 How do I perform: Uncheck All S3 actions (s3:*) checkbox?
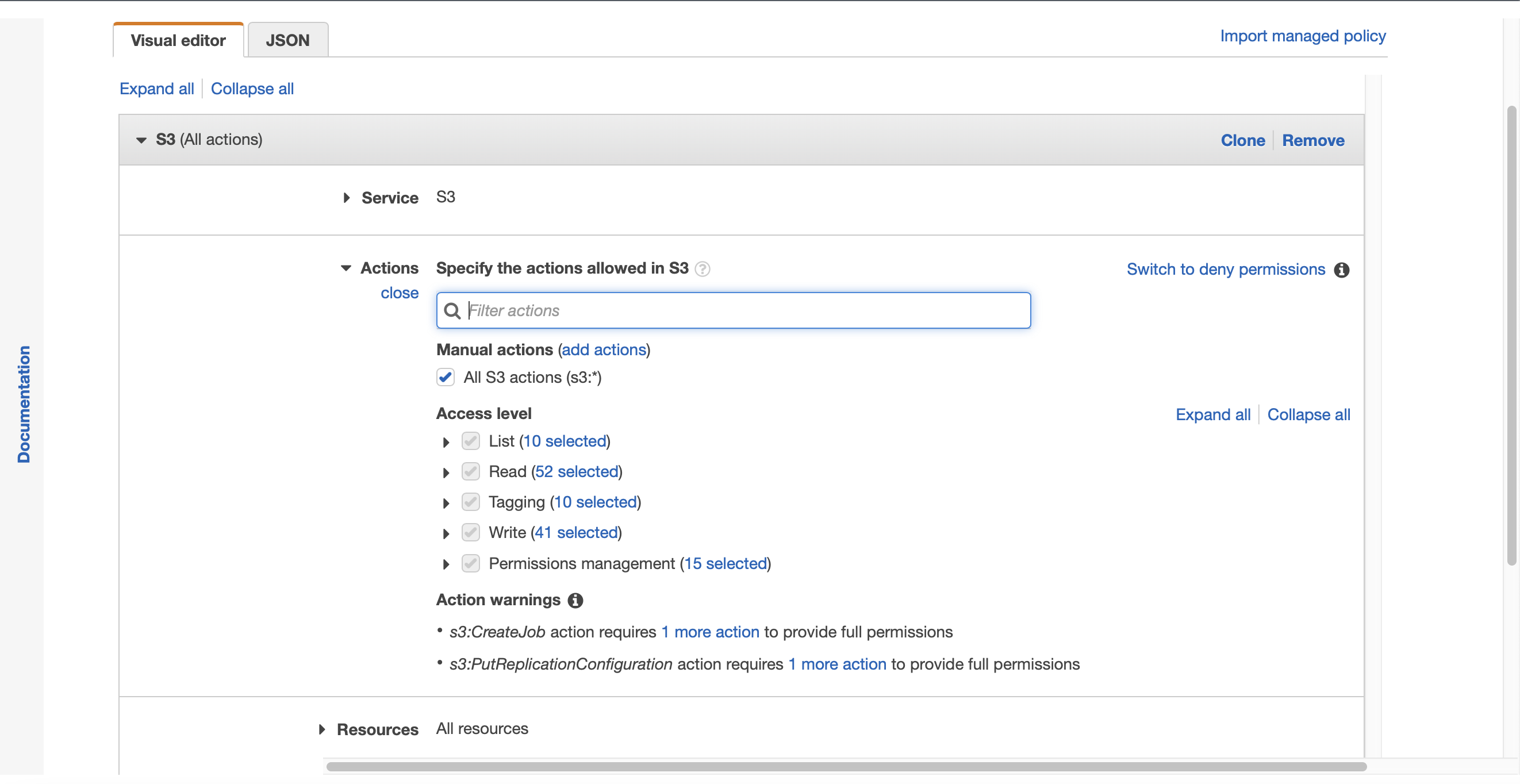tap(446, 377)
